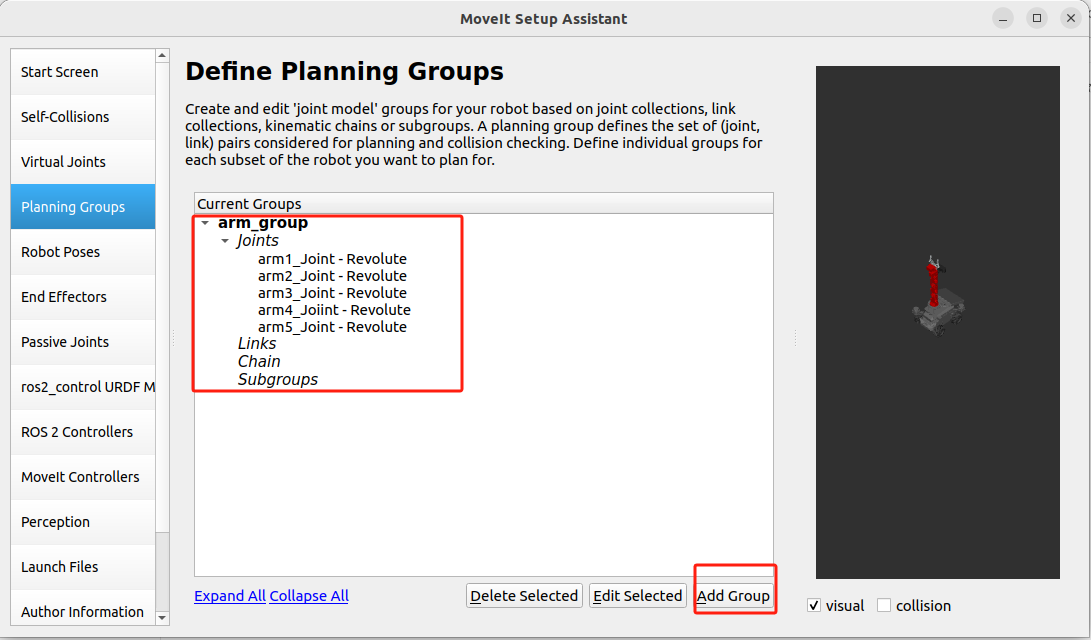The height and width of the screenshot is (640, 1091).
Task: Go to Perception step
Action: [83, 522]
